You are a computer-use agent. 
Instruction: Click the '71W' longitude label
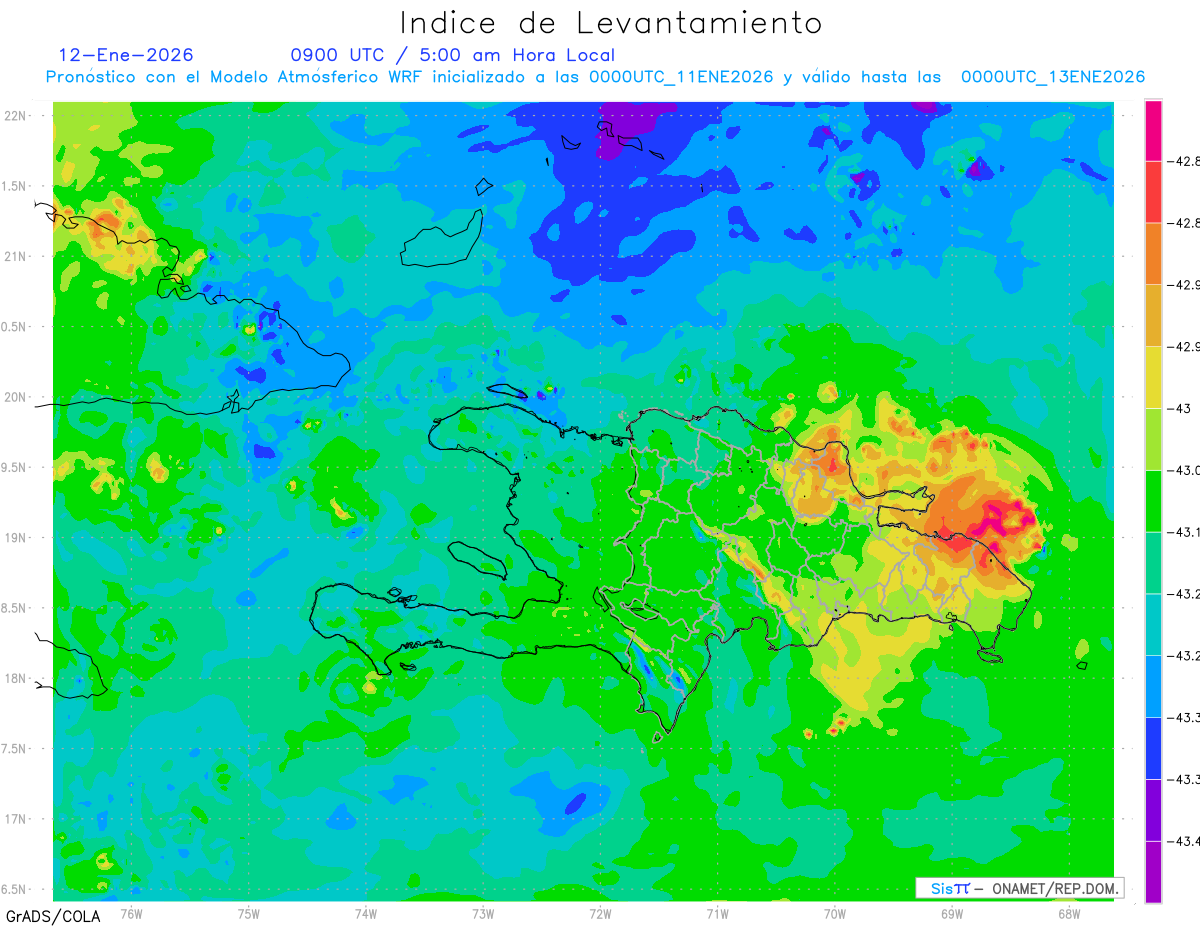[x=717, y=912]
